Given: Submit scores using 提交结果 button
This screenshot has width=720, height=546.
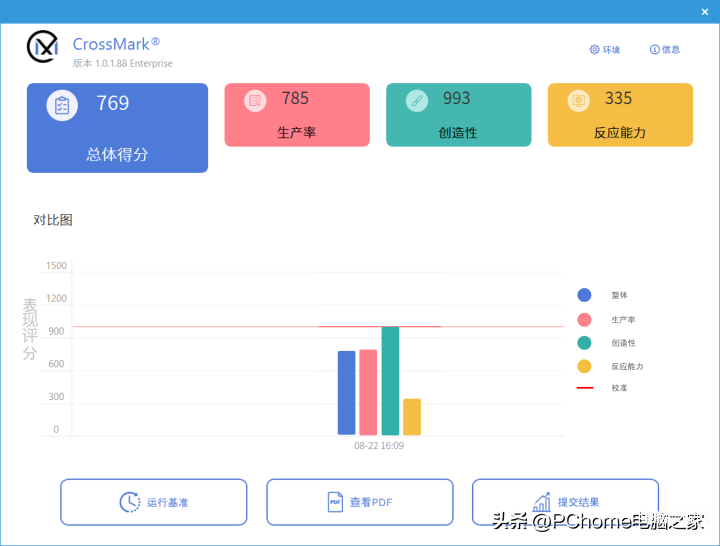Looking at the screenshot, I should [x=565, y=502].
